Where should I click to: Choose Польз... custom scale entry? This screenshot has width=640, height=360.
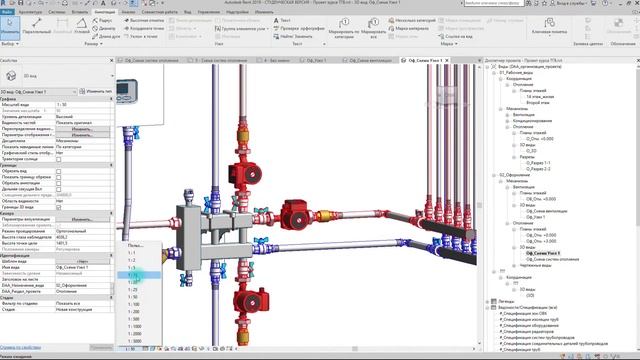click(x=135, y=246)
